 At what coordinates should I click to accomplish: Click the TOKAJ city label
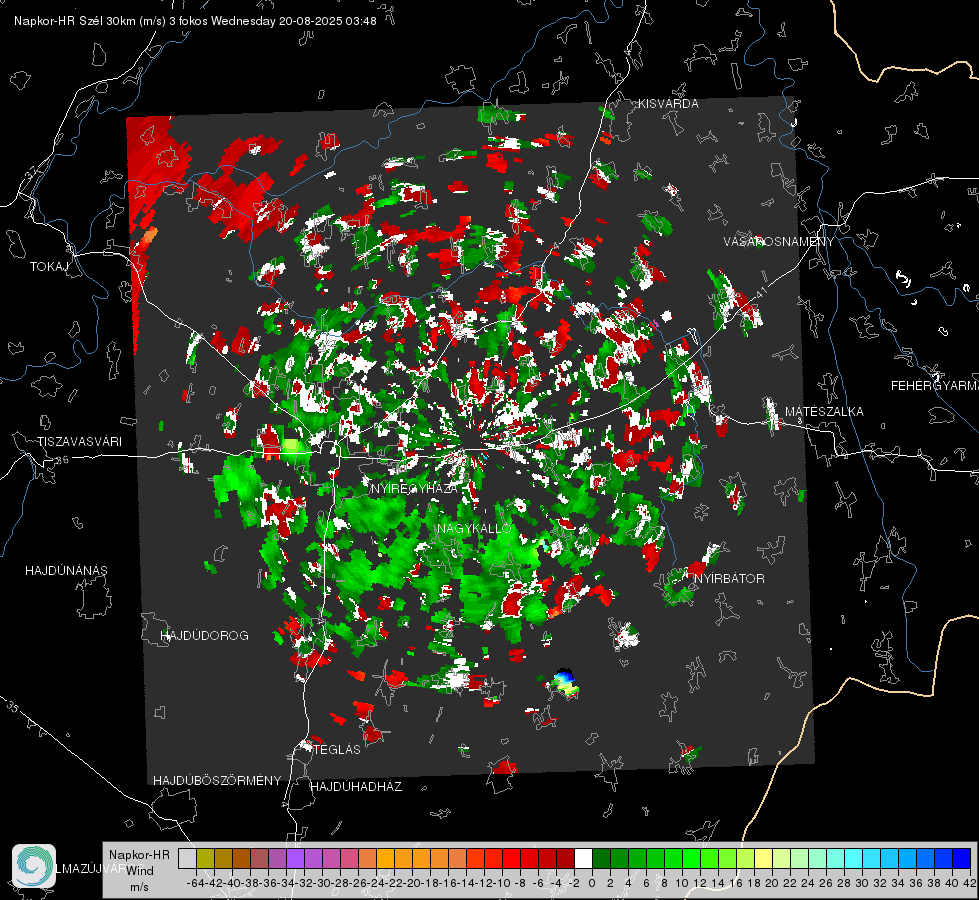(x=49, y=267)
